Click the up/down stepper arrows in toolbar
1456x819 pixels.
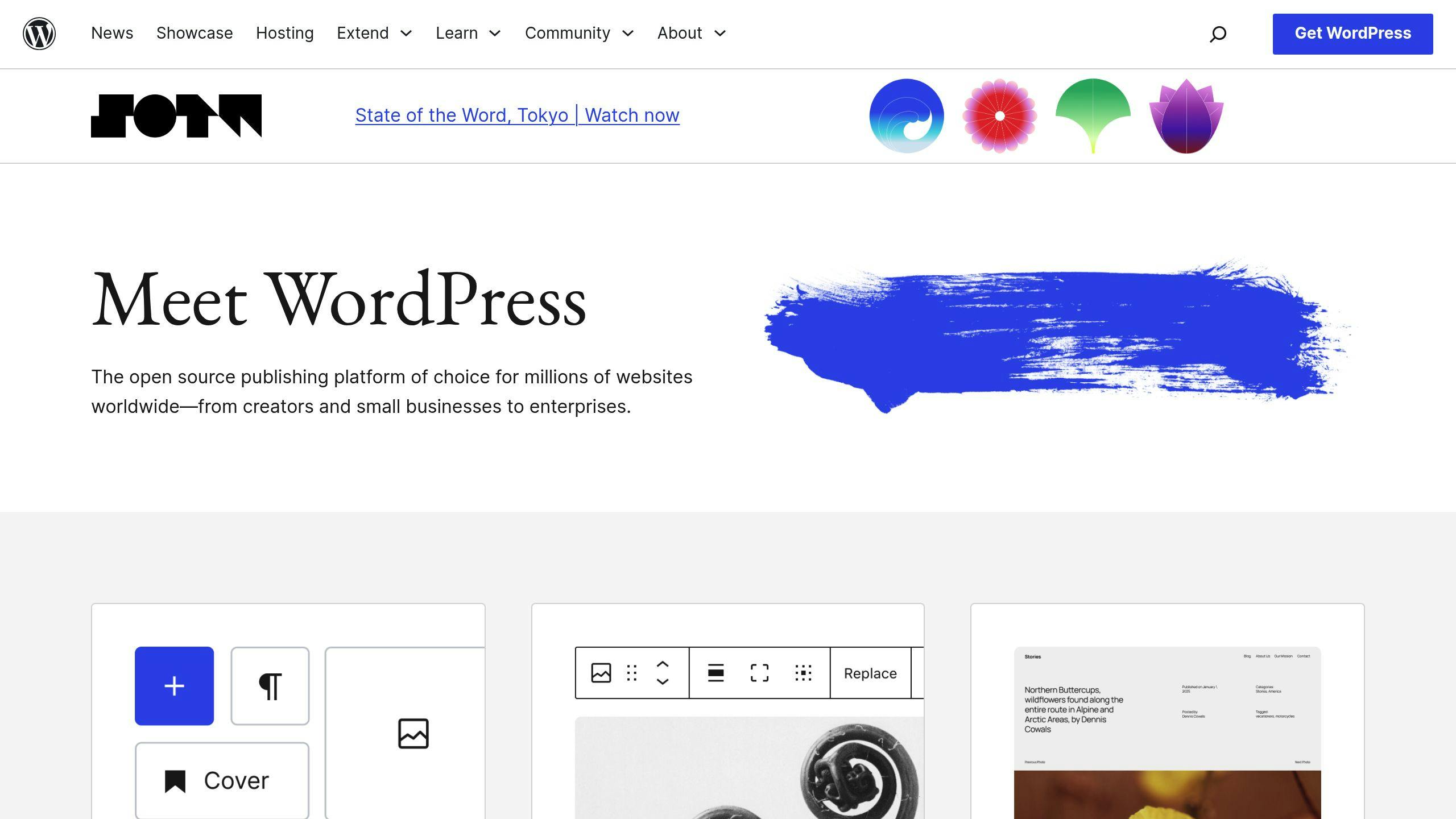pos(664,673)
